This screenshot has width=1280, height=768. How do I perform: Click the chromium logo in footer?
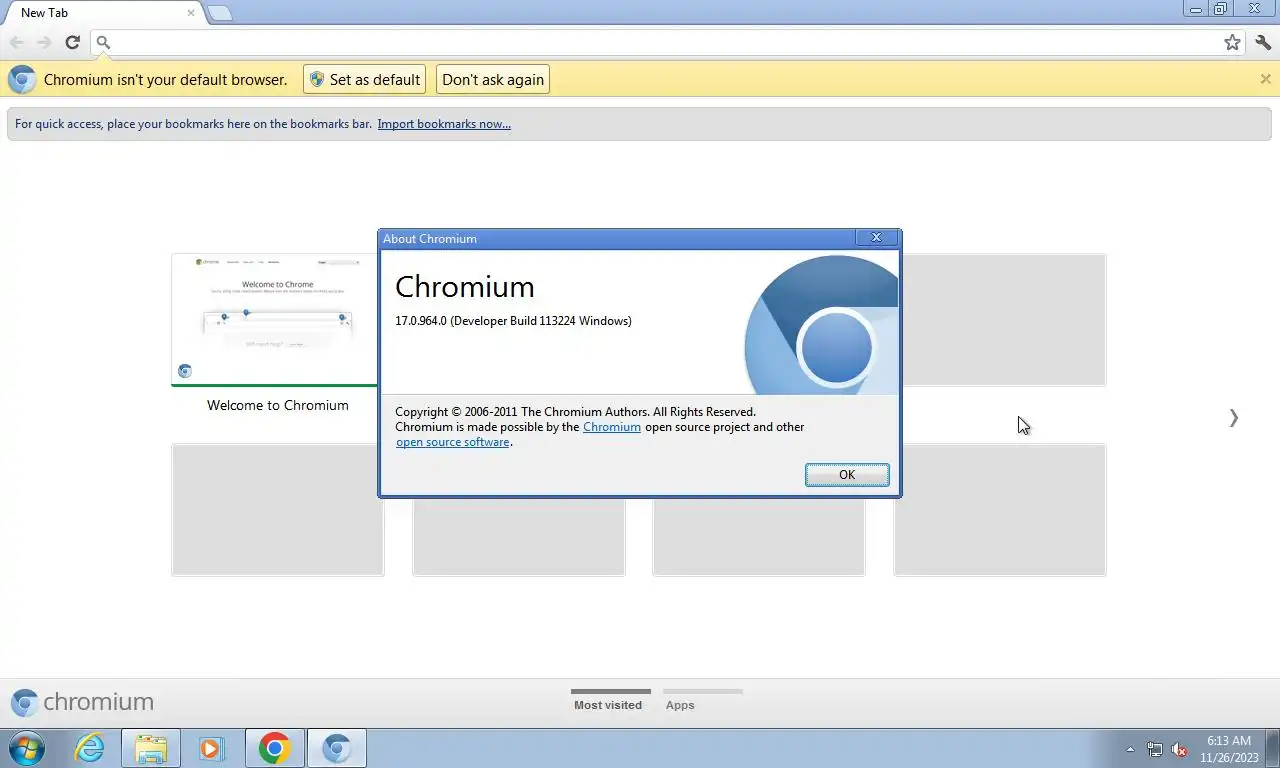82,702
